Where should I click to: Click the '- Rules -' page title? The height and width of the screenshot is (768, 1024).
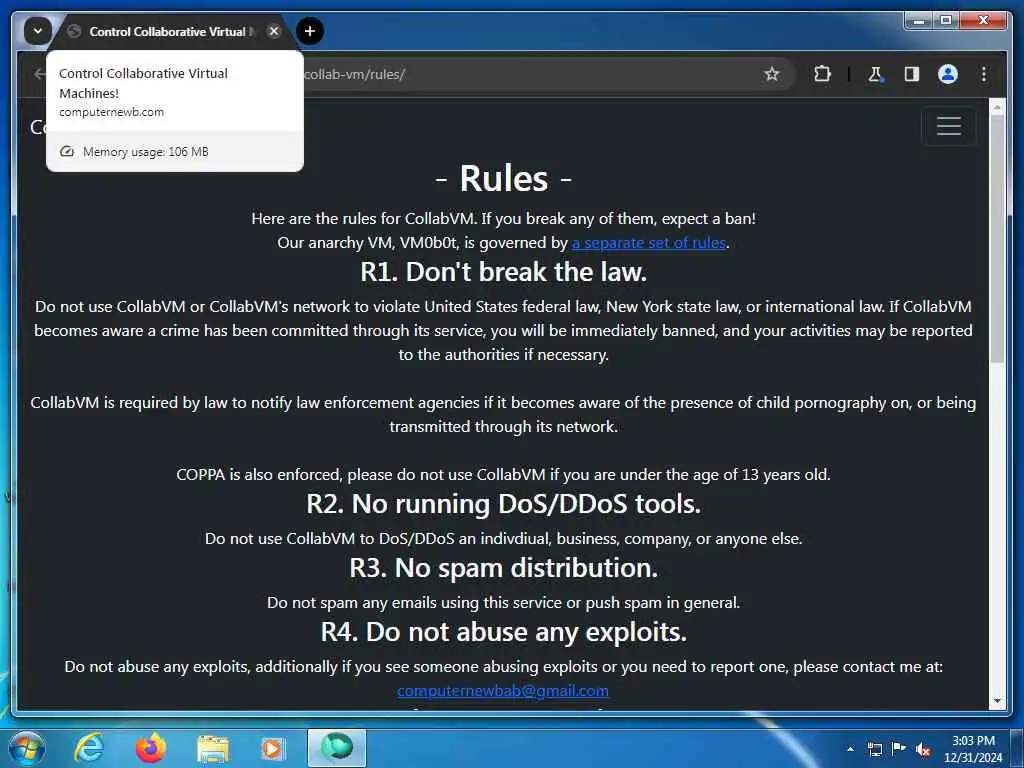click(504, 178)
